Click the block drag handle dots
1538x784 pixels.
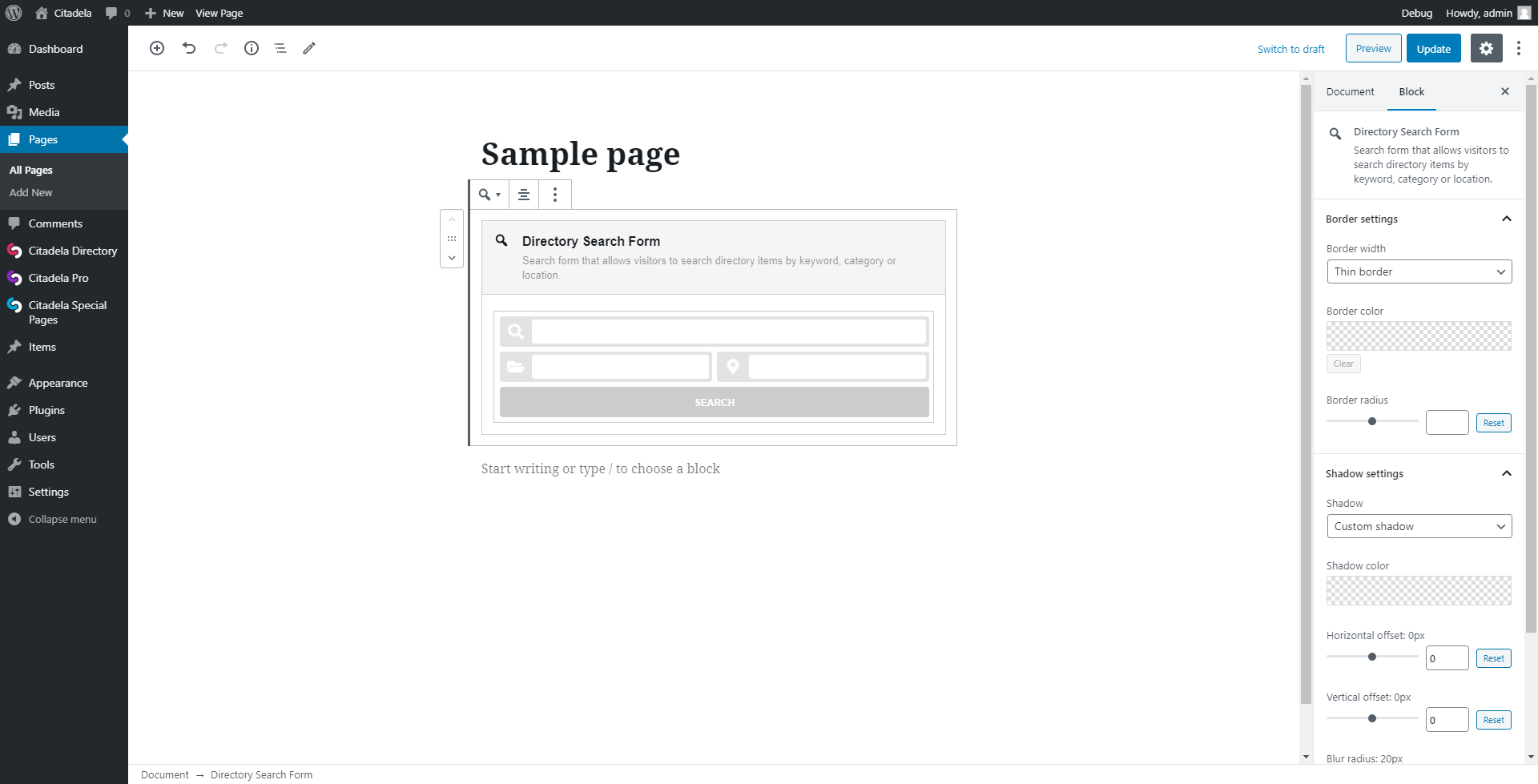[452, 239]
